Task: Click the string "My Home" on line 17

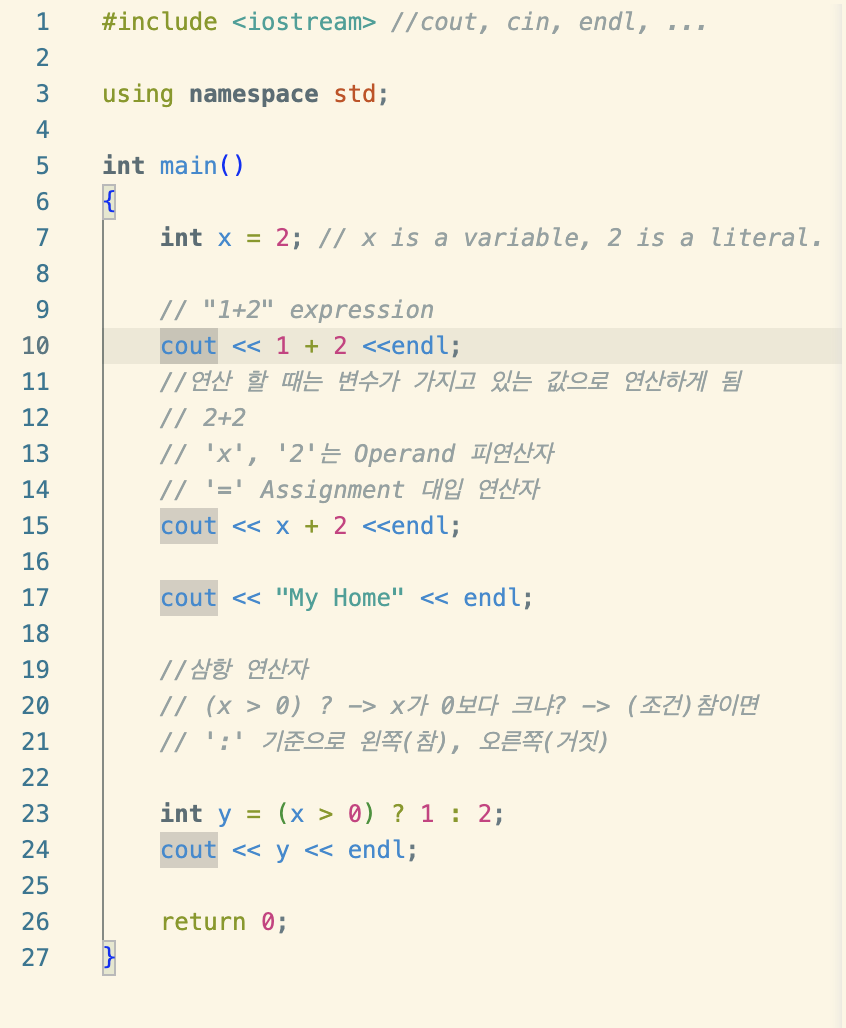Action: point(340,598)
